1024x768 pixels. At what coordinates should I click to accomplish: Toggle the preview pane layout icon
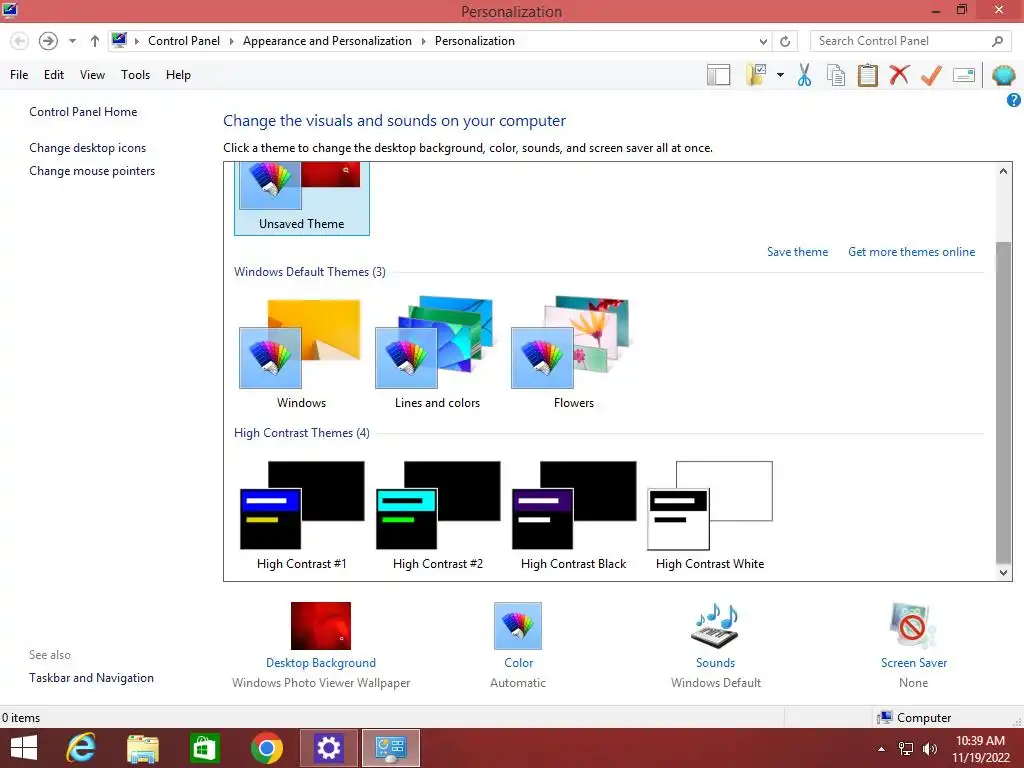point(718,75)
